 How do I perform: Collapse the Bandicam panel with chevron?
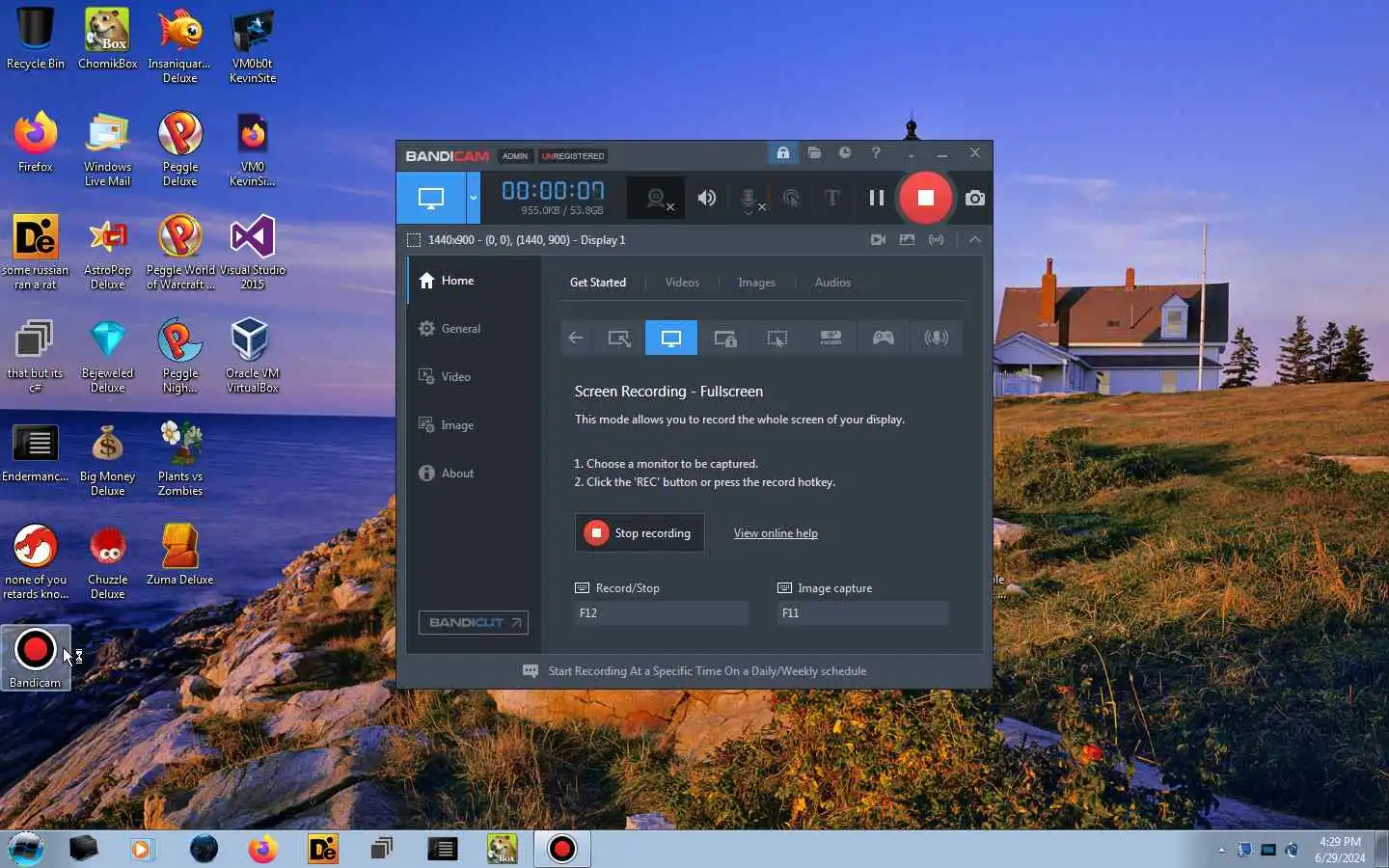(x=974, y=239)
